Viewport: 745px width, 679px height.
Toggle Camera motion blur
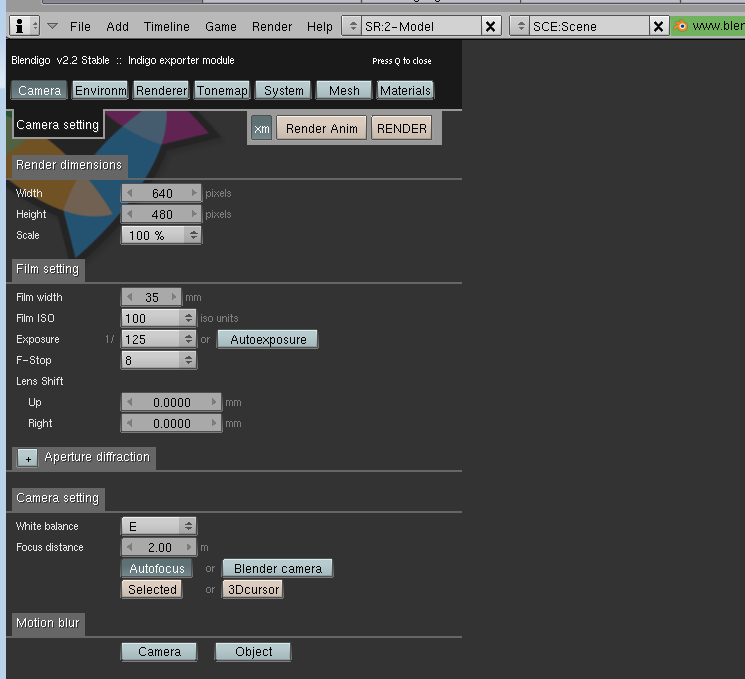[159, 651]
